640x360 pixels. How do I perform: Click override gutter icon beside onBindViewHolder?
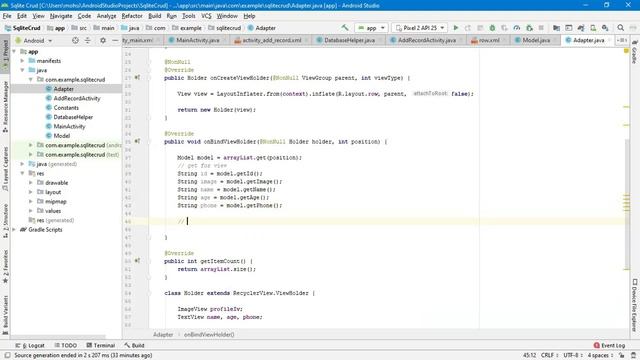(x=138, y=141)
